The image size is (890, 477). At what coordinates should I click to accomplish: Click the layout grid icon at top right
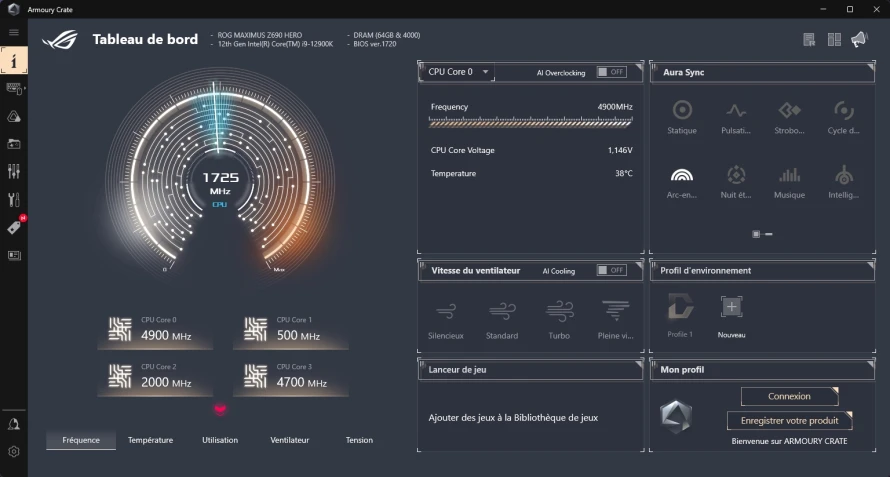pos(834,40)
